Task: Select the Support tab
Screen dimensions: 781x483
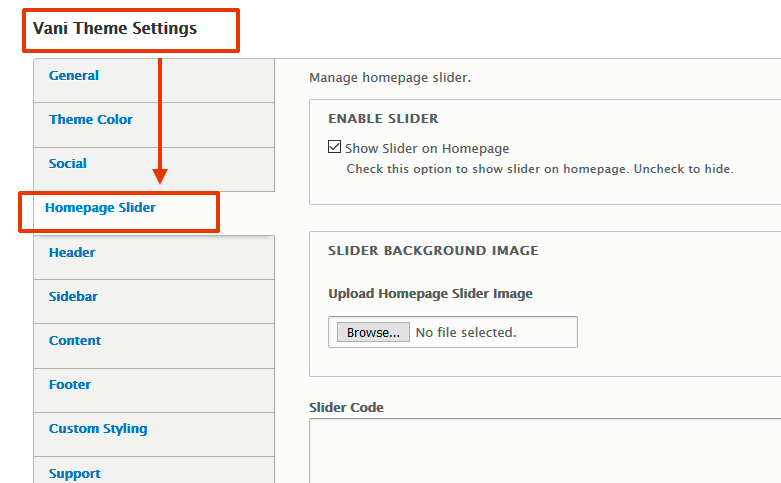Action: click(x=75, y=473)
